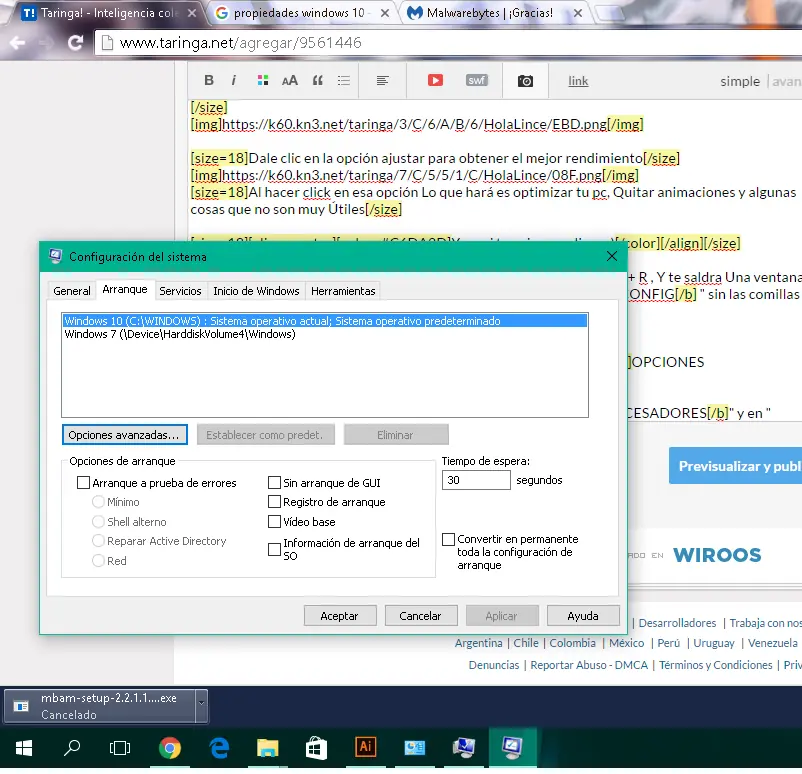Click the Previsualizar y publicar button

(736, 466)
